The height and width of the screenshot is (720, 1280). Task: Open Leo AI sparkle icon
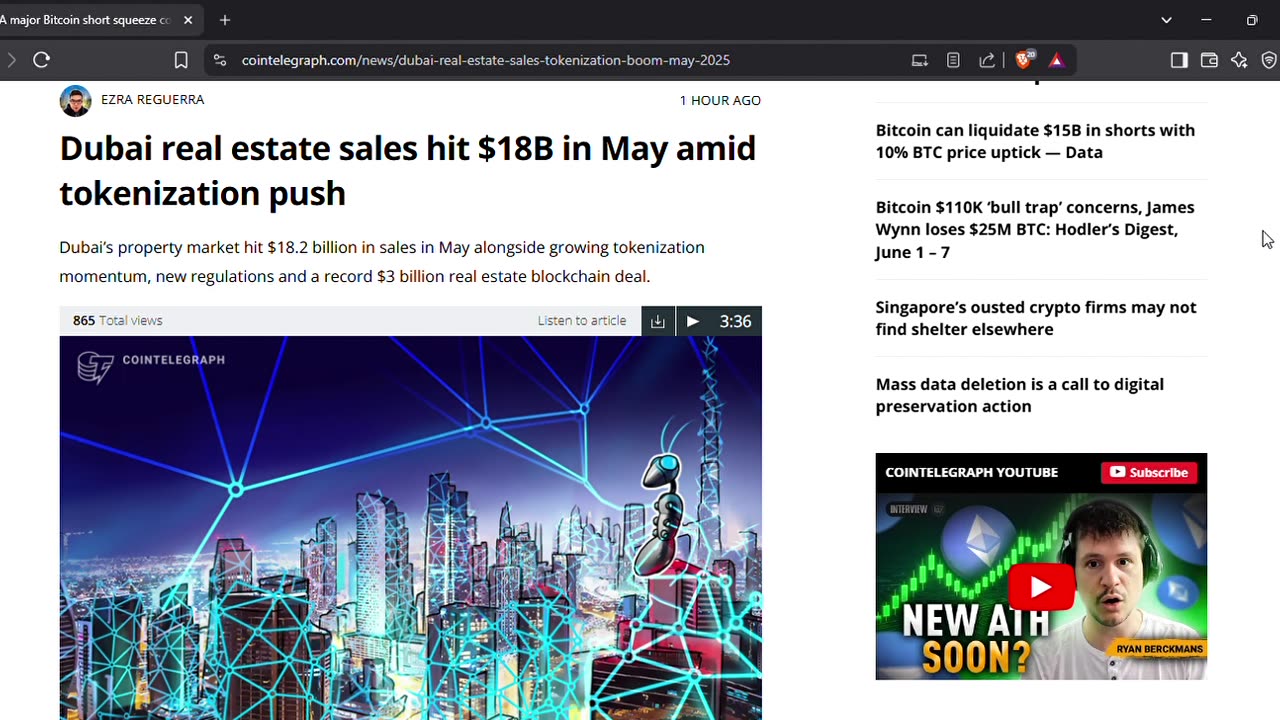[x=1239, y=60]
